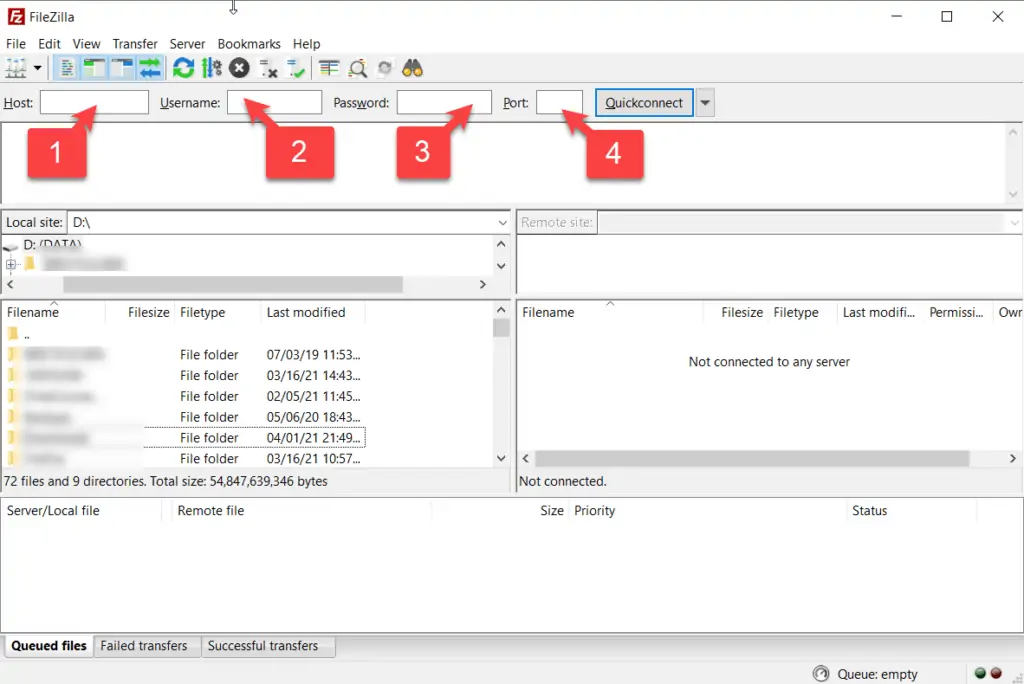
Task: Search files with the binoculars icon
Action: point(412,68)
